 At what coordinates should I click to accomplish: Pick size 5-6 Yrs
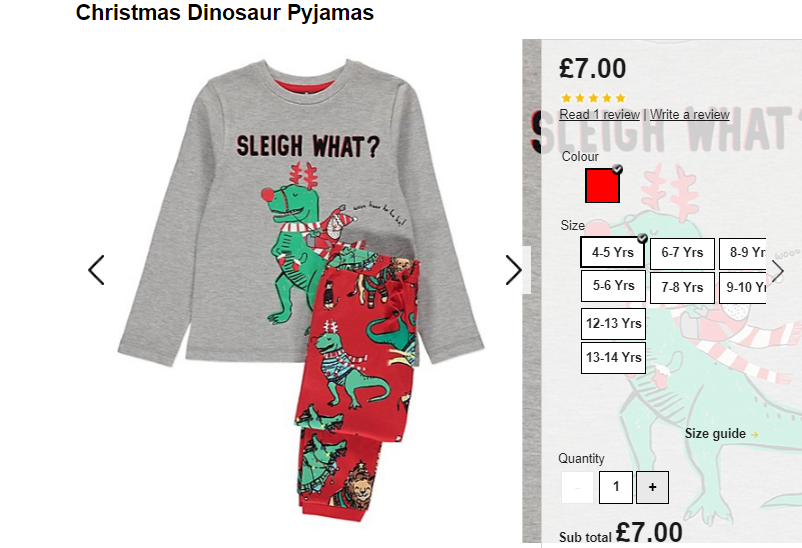[x=613, y=286]
